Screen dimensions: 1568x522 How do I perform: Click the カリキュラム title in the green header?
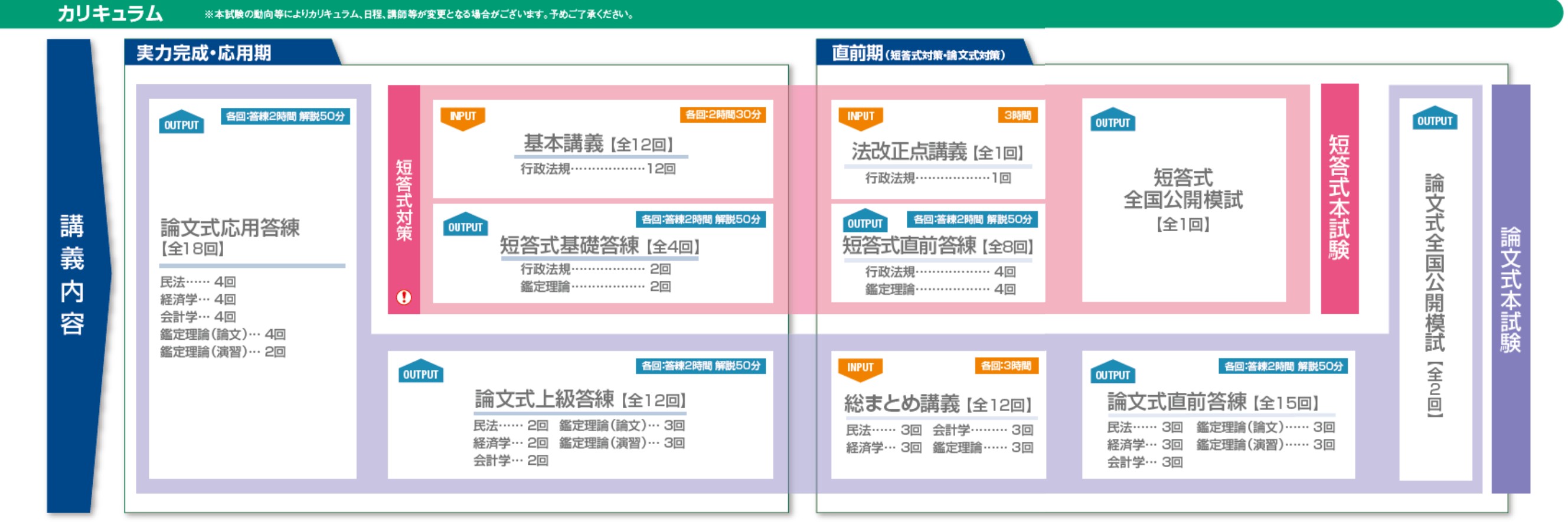110,14
